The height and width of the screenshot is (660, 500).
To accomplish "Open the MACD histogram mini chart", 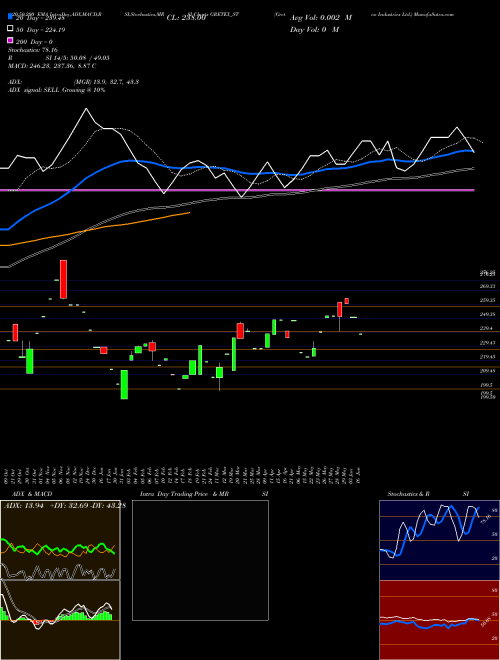I will click(60, 620).
